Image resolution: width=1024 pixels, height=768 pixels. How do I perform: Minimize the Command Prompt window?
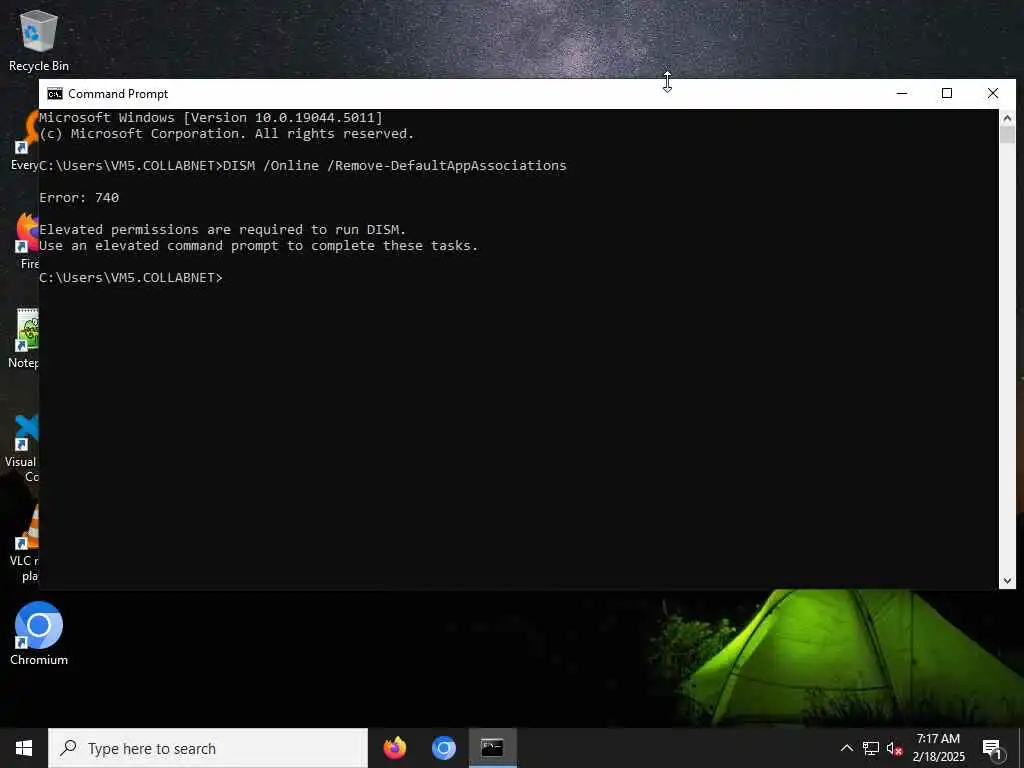click(902, 93)
